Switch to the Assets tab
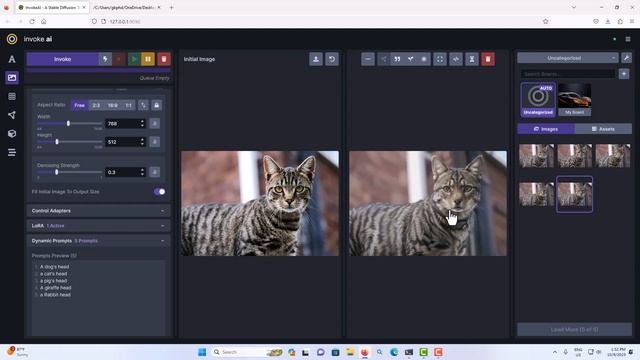The height and width of the screenshot is (360, 640). [603, 129]
